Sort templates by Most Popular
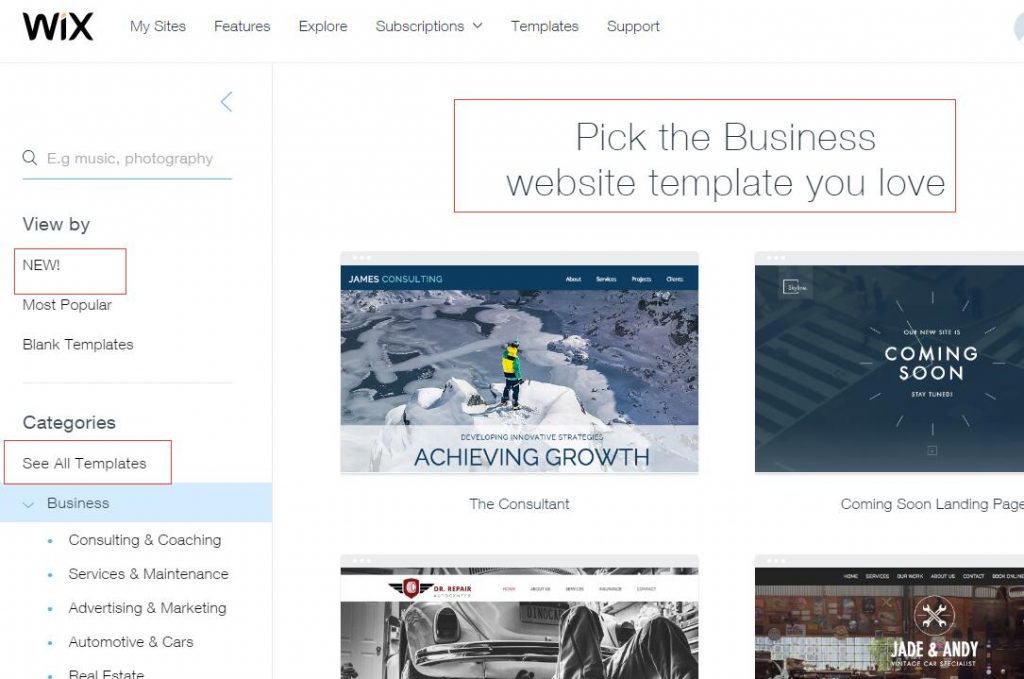Screen dimensions: 1024x679 pos(67,305)
